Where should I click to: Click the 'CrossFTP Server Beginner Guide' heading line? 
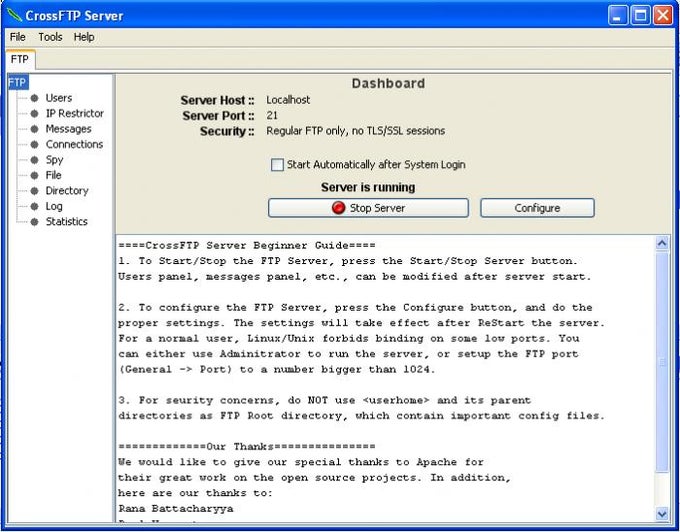pos(247,245)
